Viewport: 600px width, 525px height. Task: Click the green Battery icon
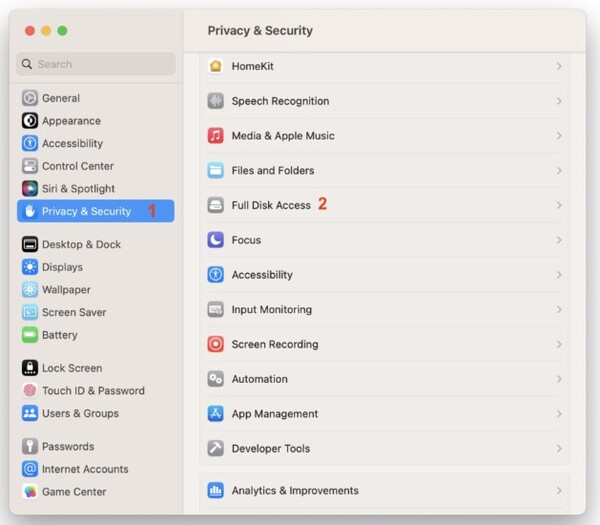click(30, 335)
